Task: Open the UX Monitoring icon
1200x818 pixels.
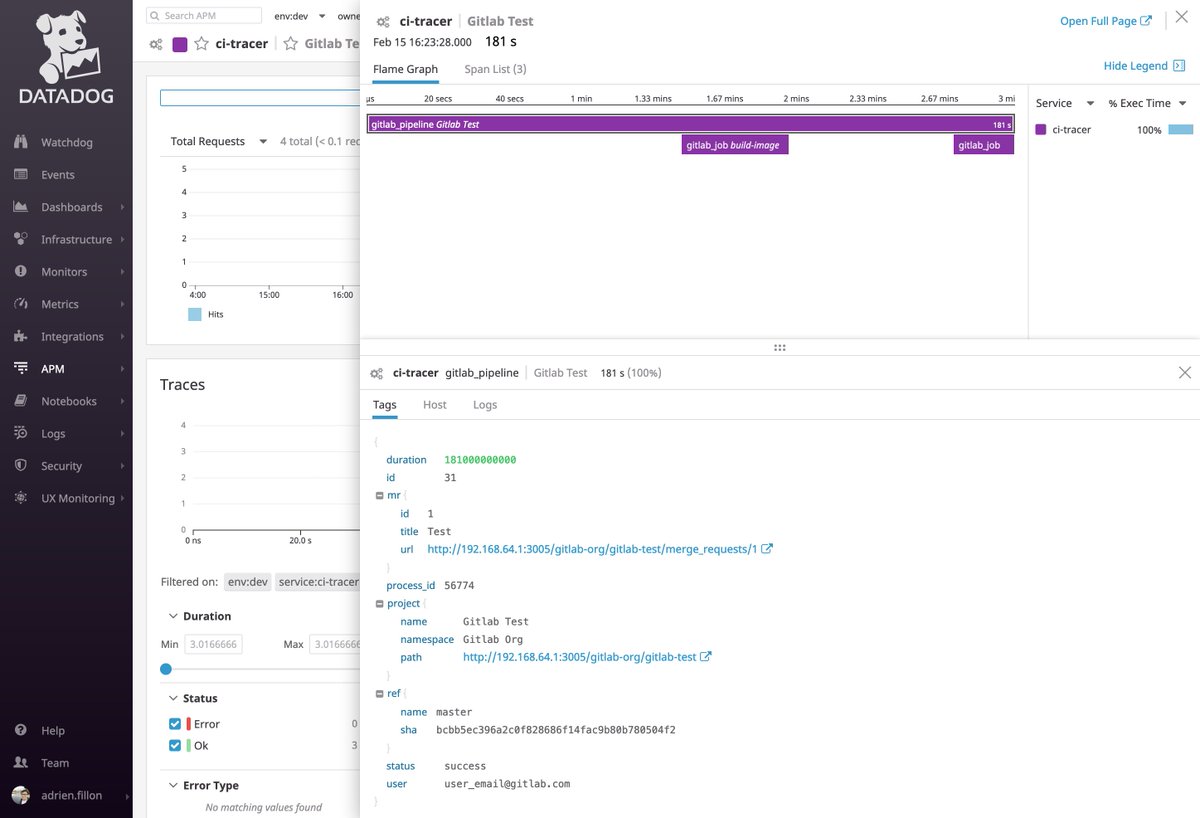Action: (21, 498)
